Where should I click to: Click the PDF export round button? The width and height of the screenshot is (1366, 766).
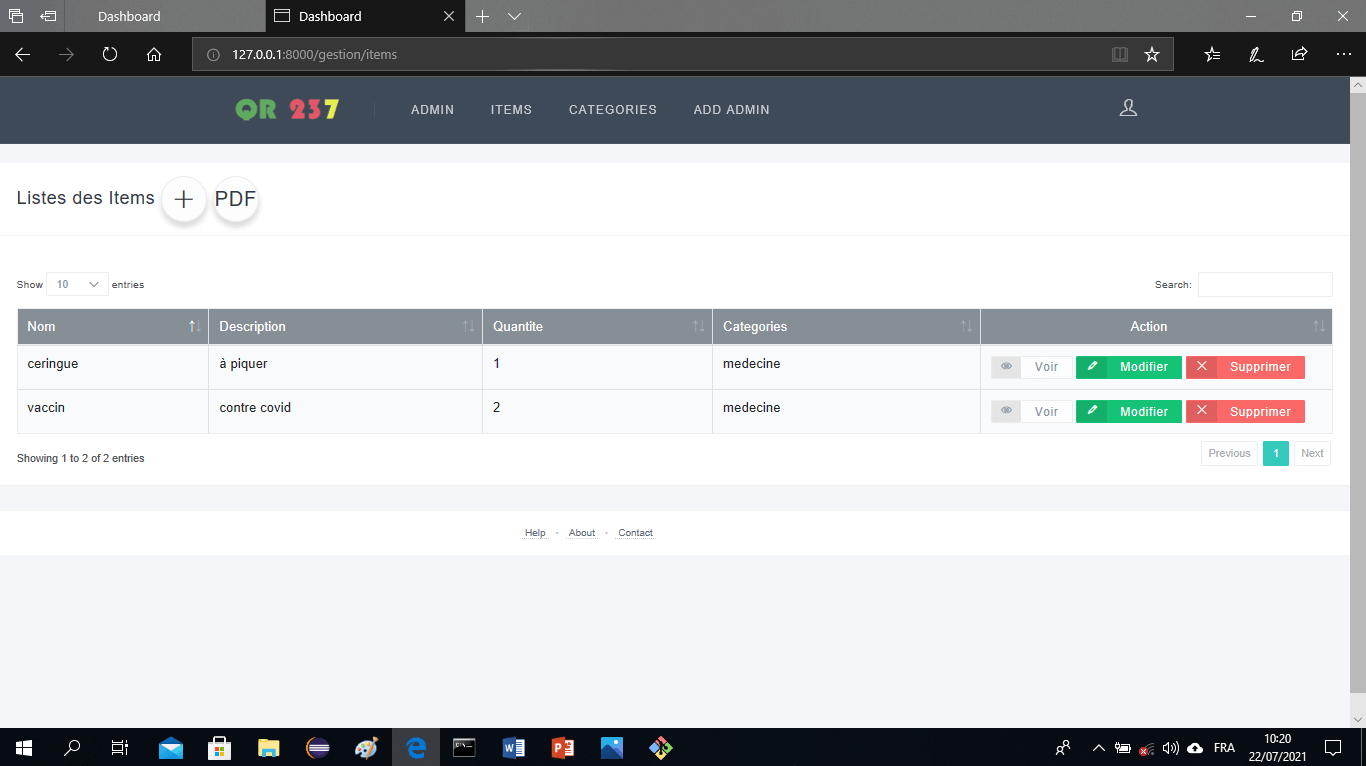(236, 199)
